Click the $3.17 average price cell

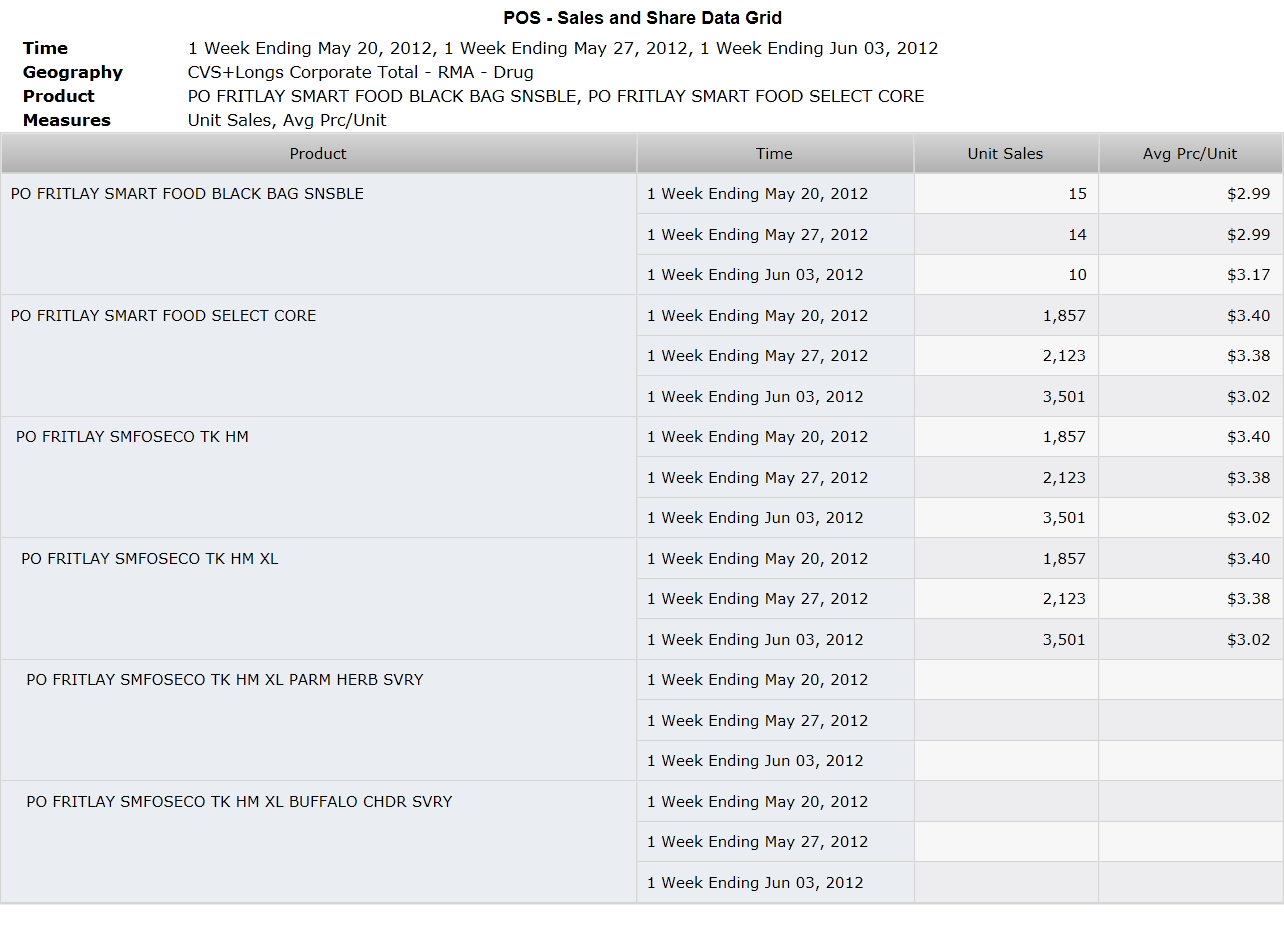coord(1191,275)
